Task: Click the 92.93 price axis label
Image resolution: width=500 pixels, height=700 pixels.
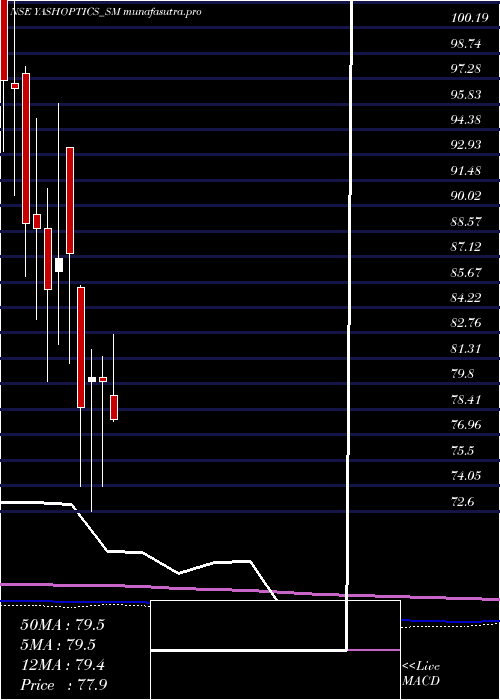Action: click(x=466, y=145)
